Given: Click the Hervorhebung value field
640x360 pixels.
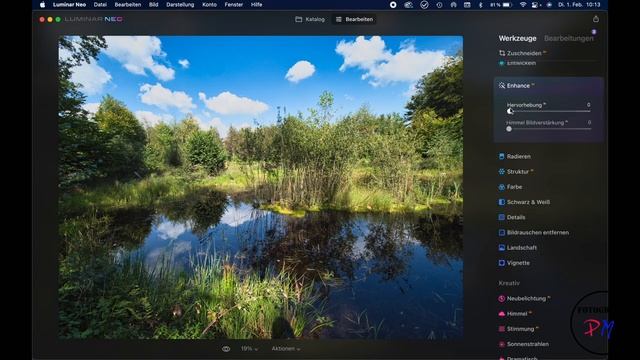Looking at the screenshot, I should point(588,105).
